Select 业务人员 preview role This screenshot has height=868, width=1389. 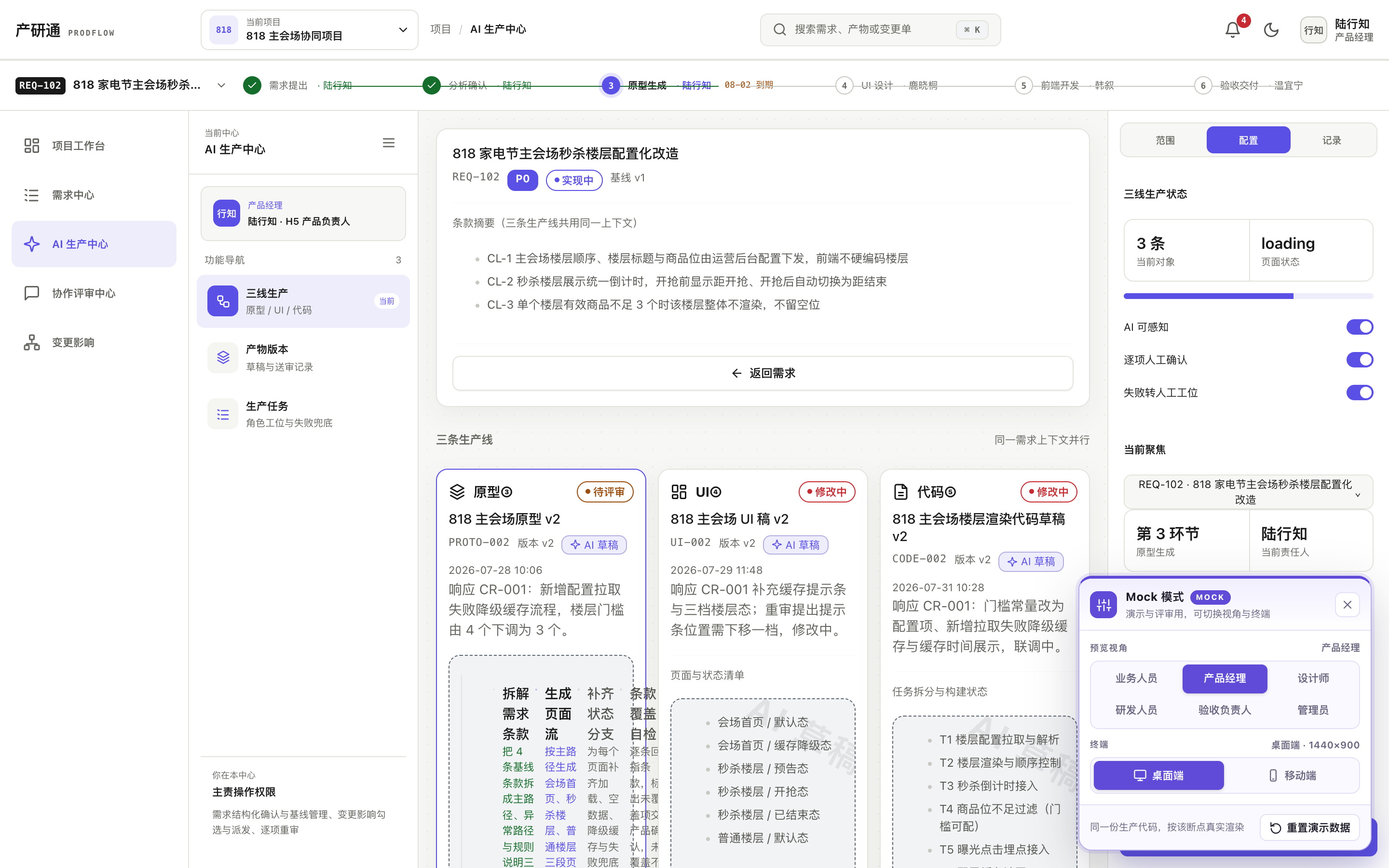pos(1136,678)
